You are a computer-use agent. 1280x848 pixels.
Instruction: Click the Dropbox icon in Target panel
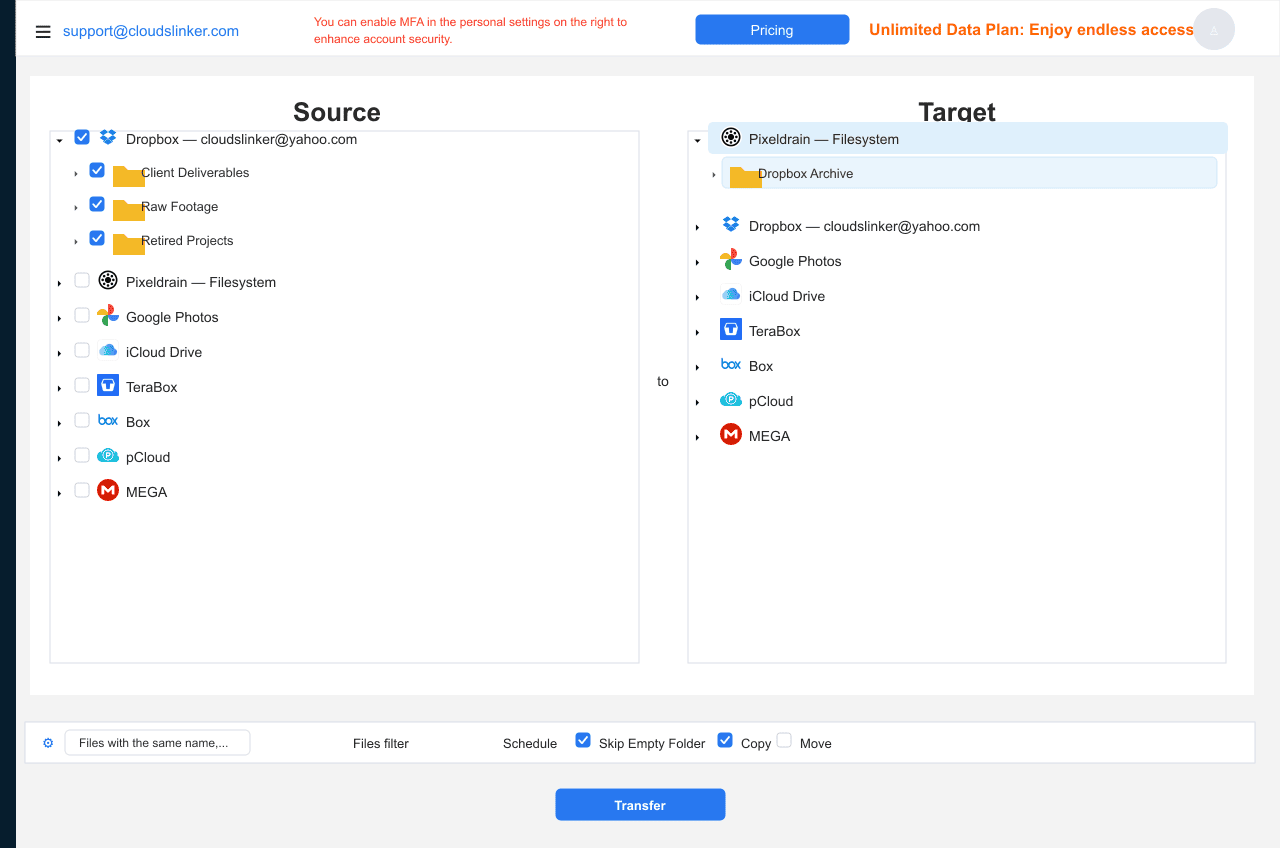click(x=731, y=225)
